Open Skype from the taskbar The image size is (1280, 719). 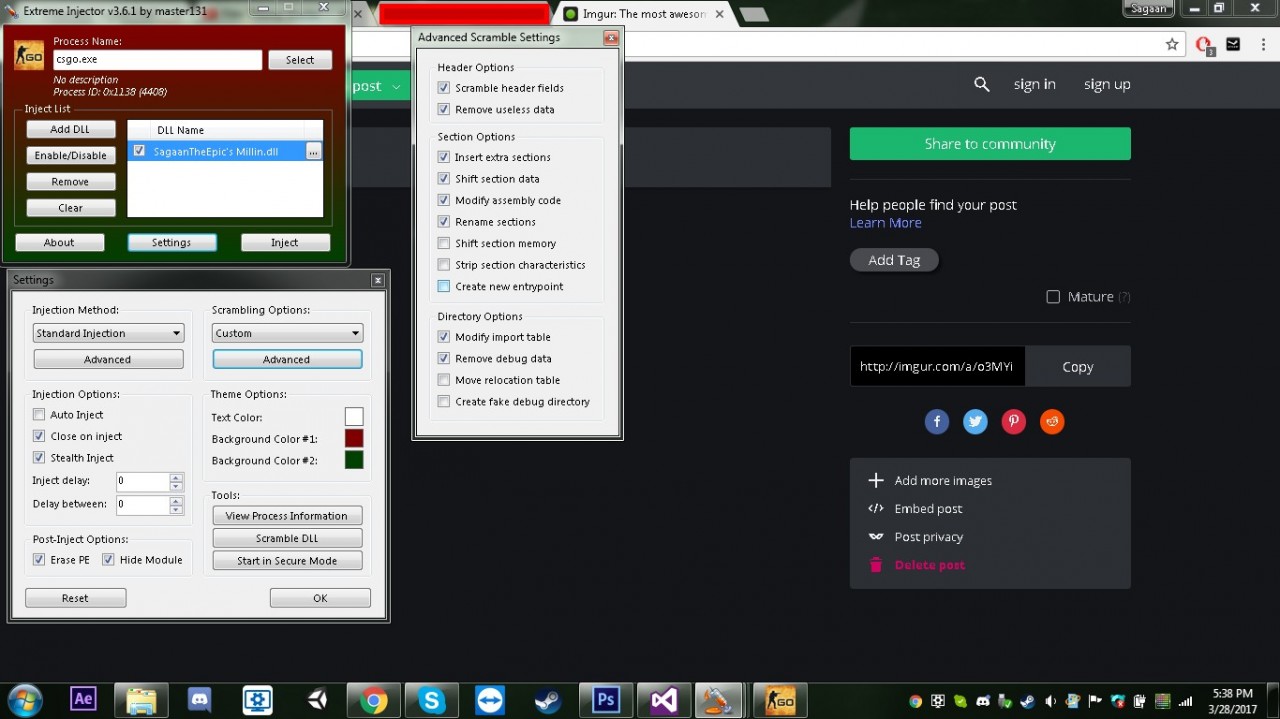point(433,700)
